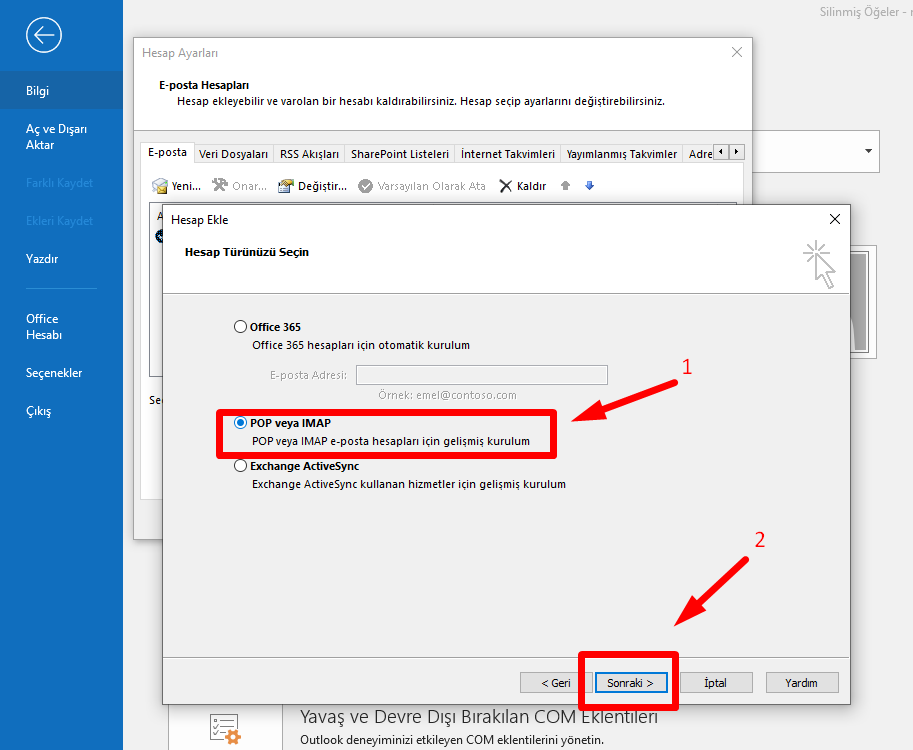Image resolution: width=913 pixels, height=750 pixels.
Task: Select the POP veya IMAP option
Action: pyautogui.click(x=240, y=423)
